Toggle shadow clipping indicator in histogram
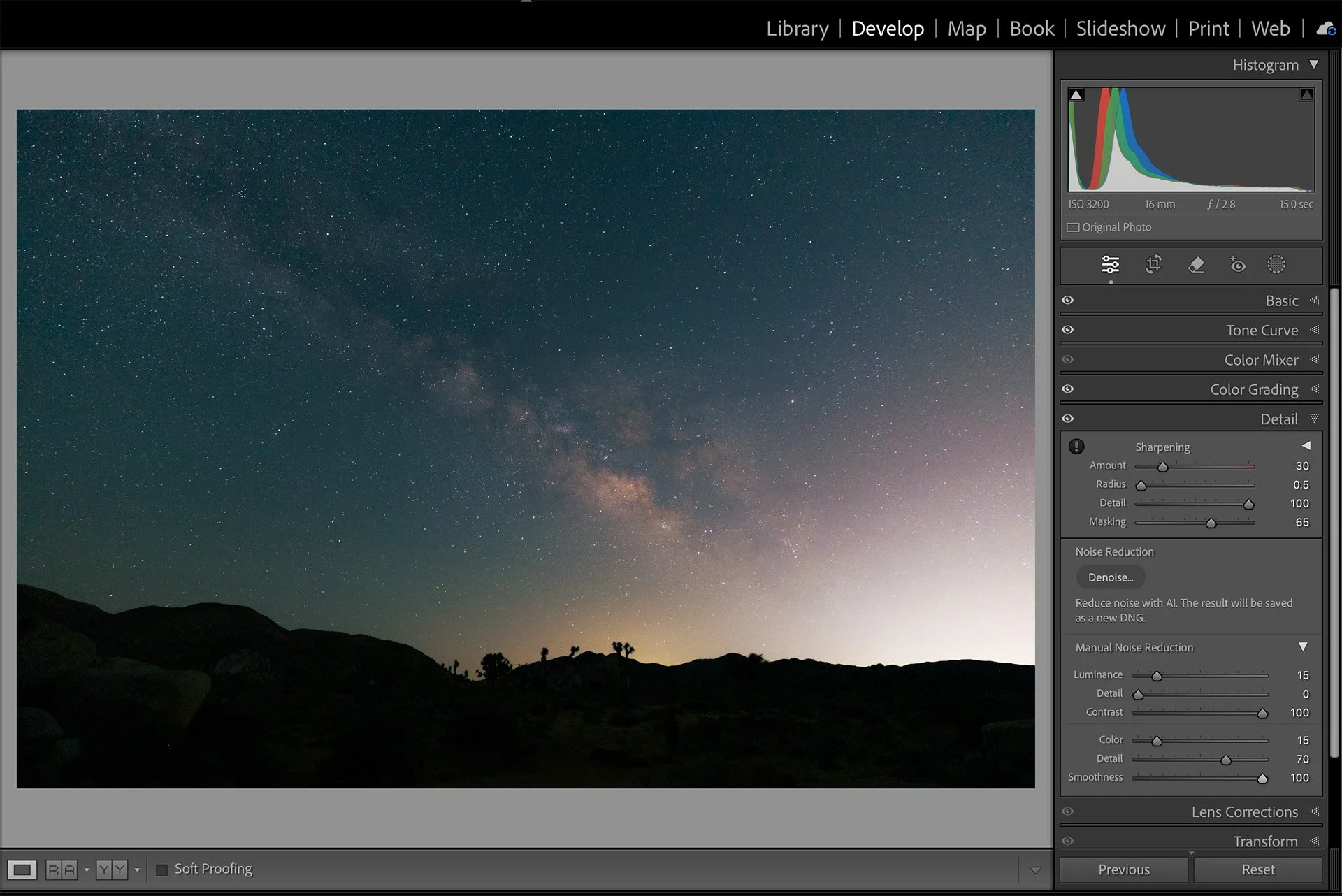This screenshot has height=896, width=1342. point(1076,94)
